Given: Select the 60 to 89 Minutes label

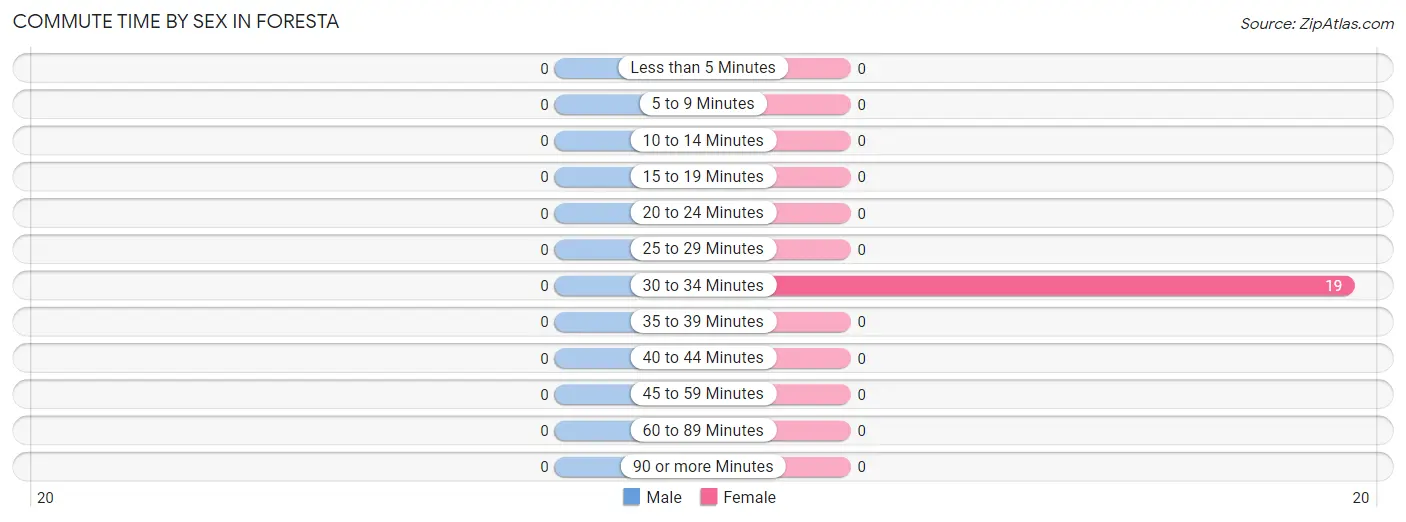Looking at the screenshot, I should pyautogui.click(x=703, y=431).
